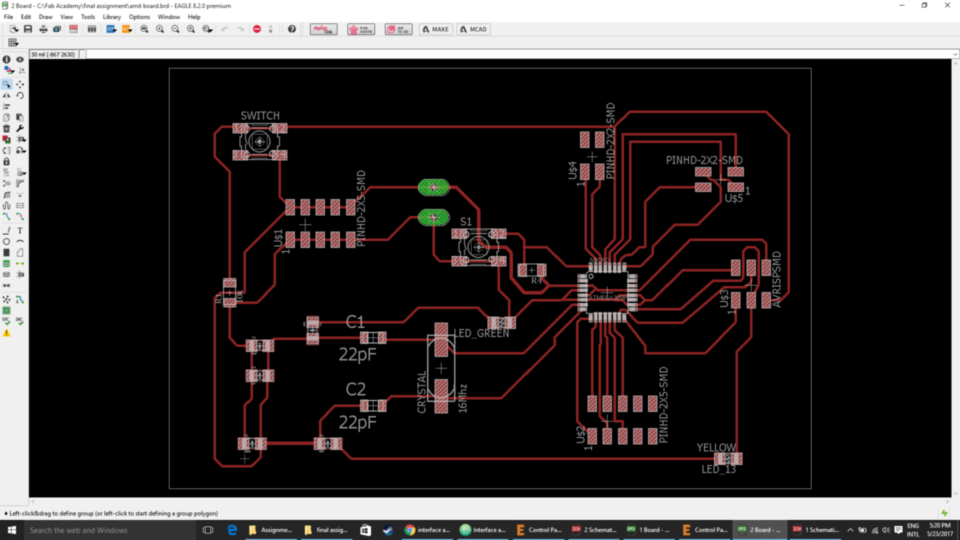
Task: Open the Replace tool dropdown
Action: click(20, 151)
